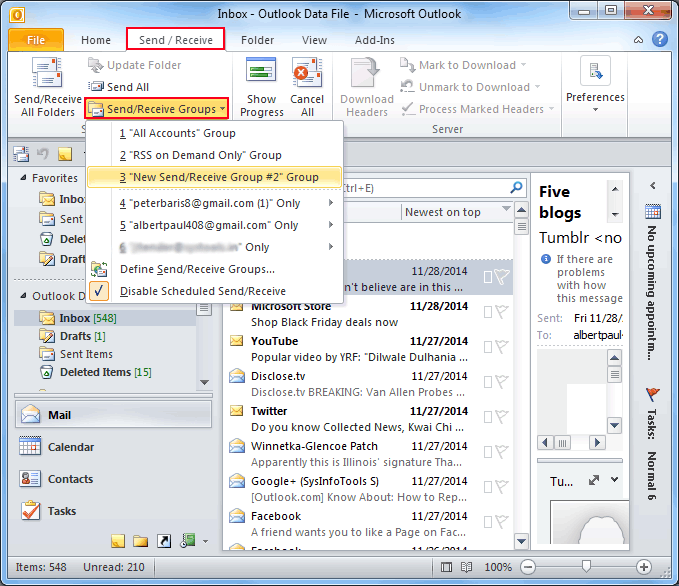The width and height of the screenshot is (679, 586).
Task: Click the Download Headers icon
Action: click(366, 72)
